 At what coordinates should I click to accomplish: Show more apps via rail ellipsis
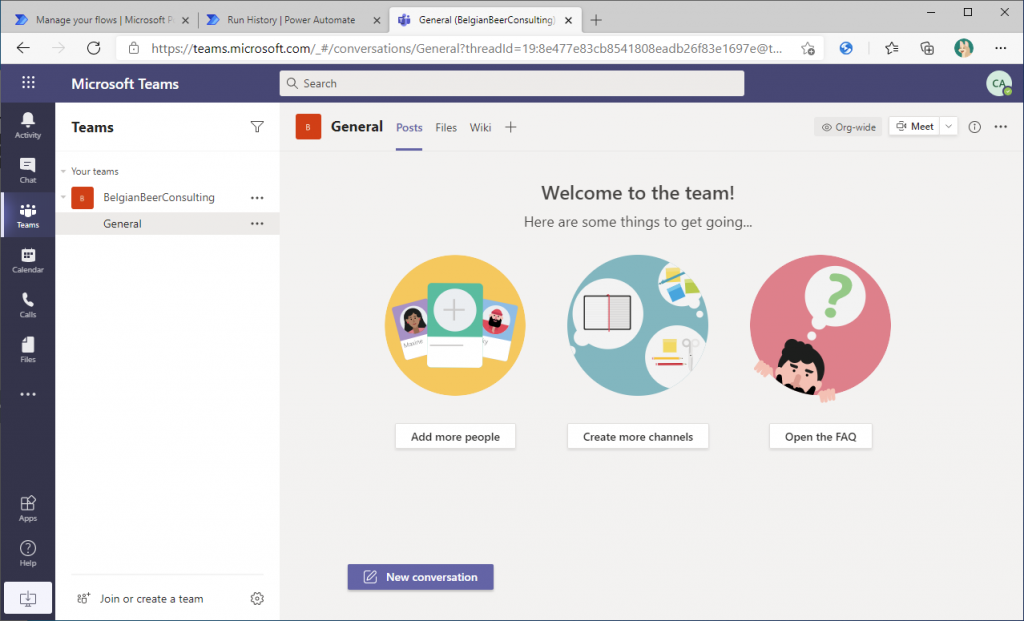[27, 394]
